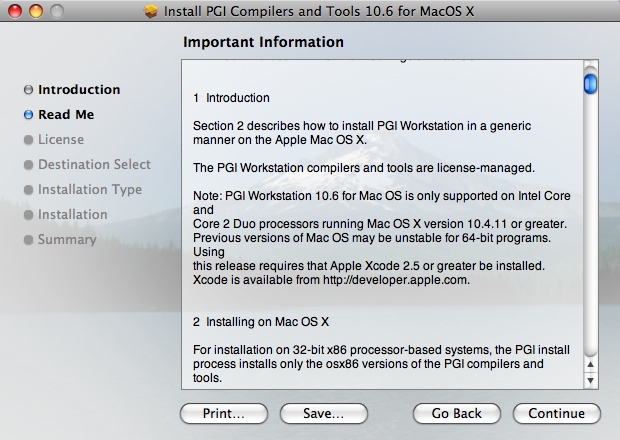Click the scrollbar up arrow

[x=590, y=364]
